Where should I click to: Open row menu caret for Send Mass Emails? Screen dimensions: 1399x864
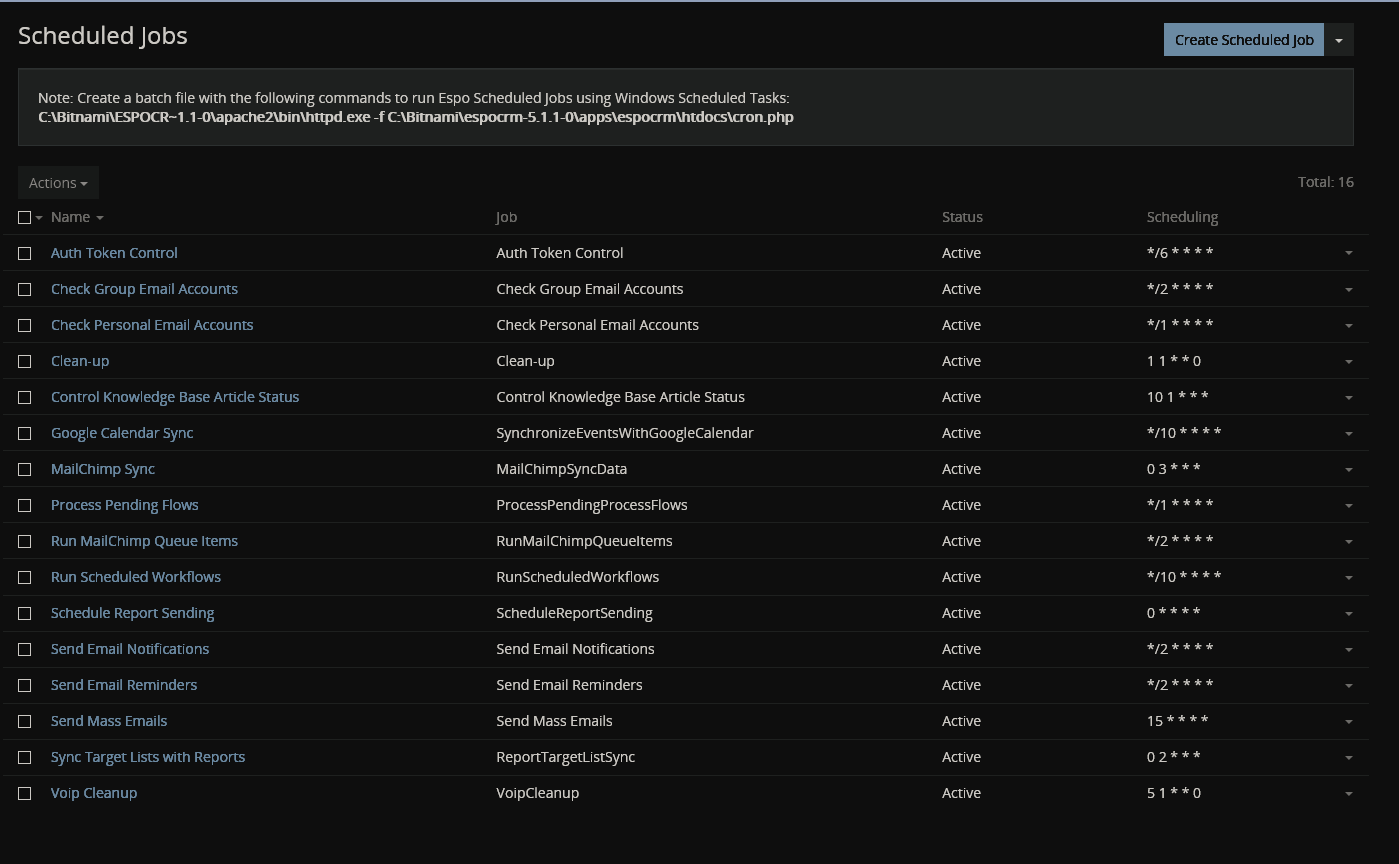1348,722
